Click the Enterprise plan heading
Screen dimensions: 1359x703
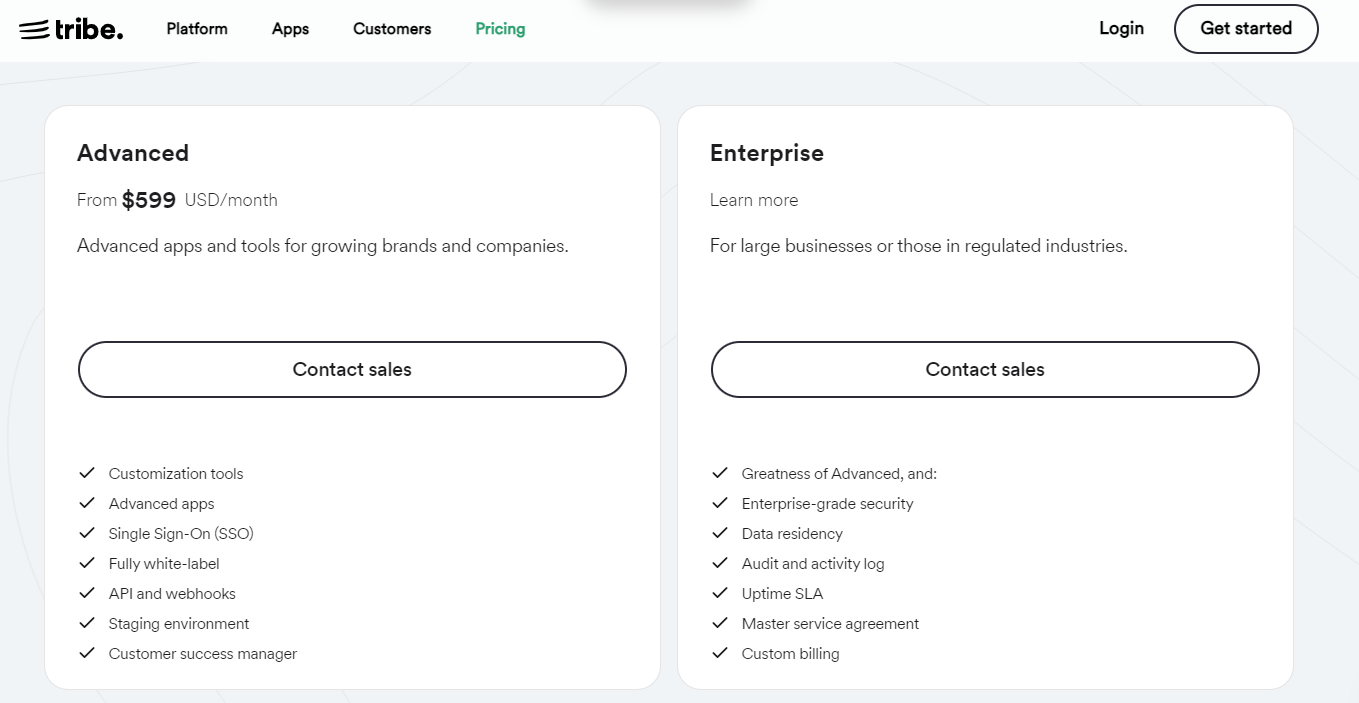pyautogui.click(x=767, y=153)
